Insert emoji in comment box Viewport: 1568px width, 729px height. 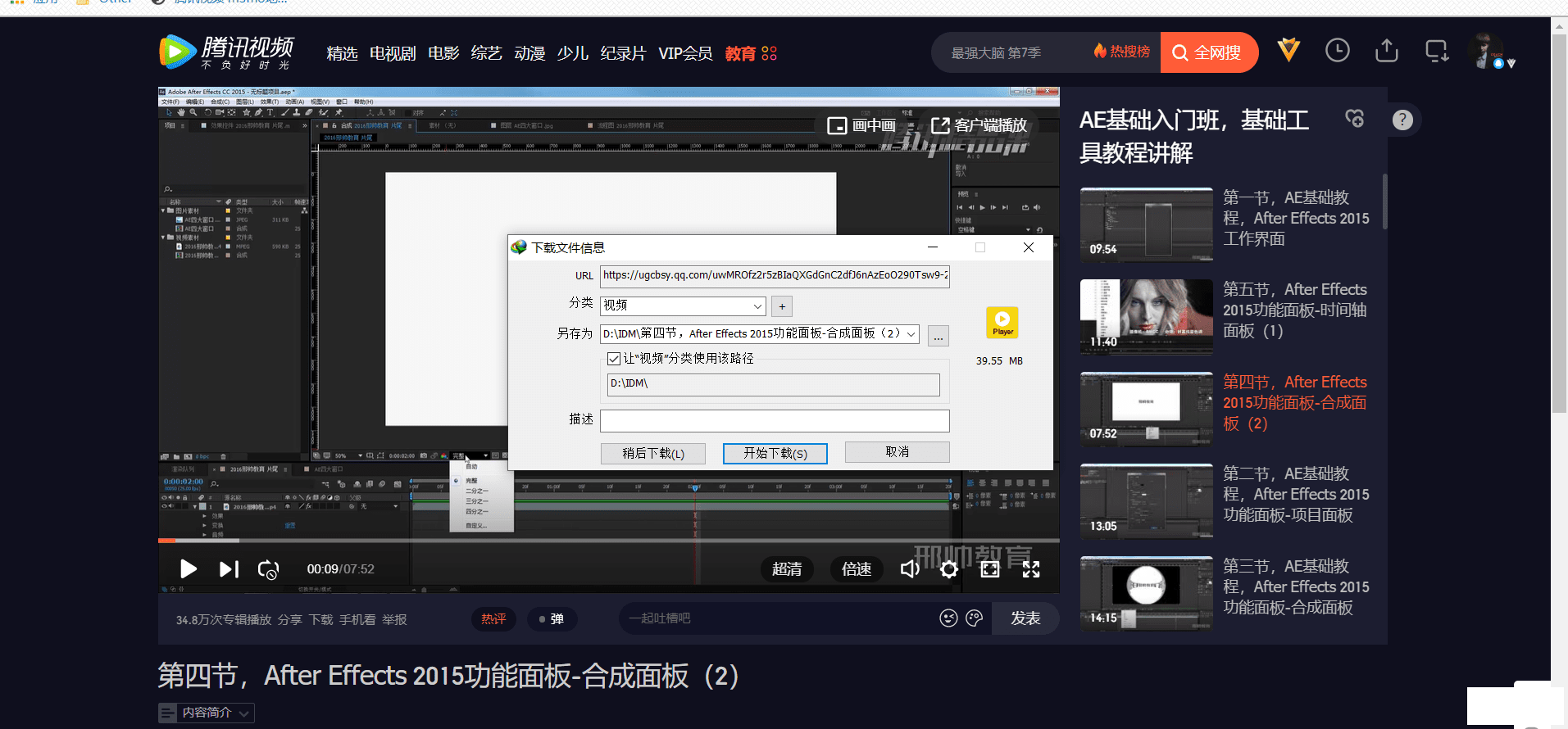click(948, 618)
